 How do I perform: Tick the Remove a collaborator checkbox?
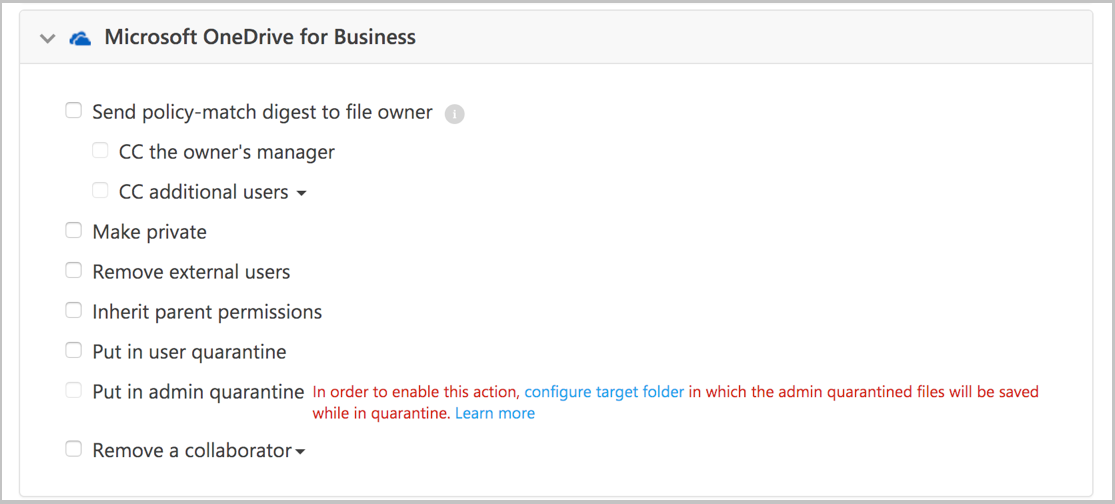click(74, 450)
